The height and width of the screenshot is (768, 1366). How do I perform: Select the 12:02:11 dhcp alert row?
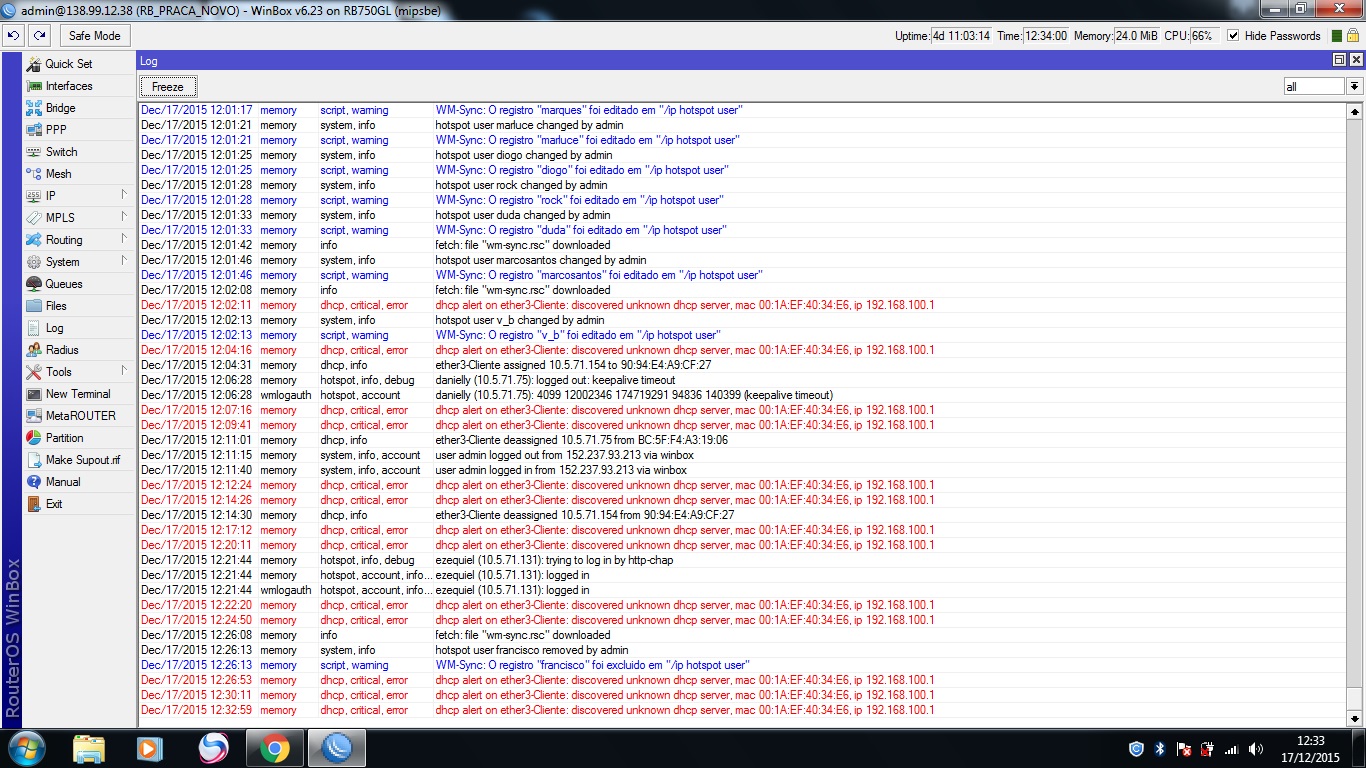742,305
